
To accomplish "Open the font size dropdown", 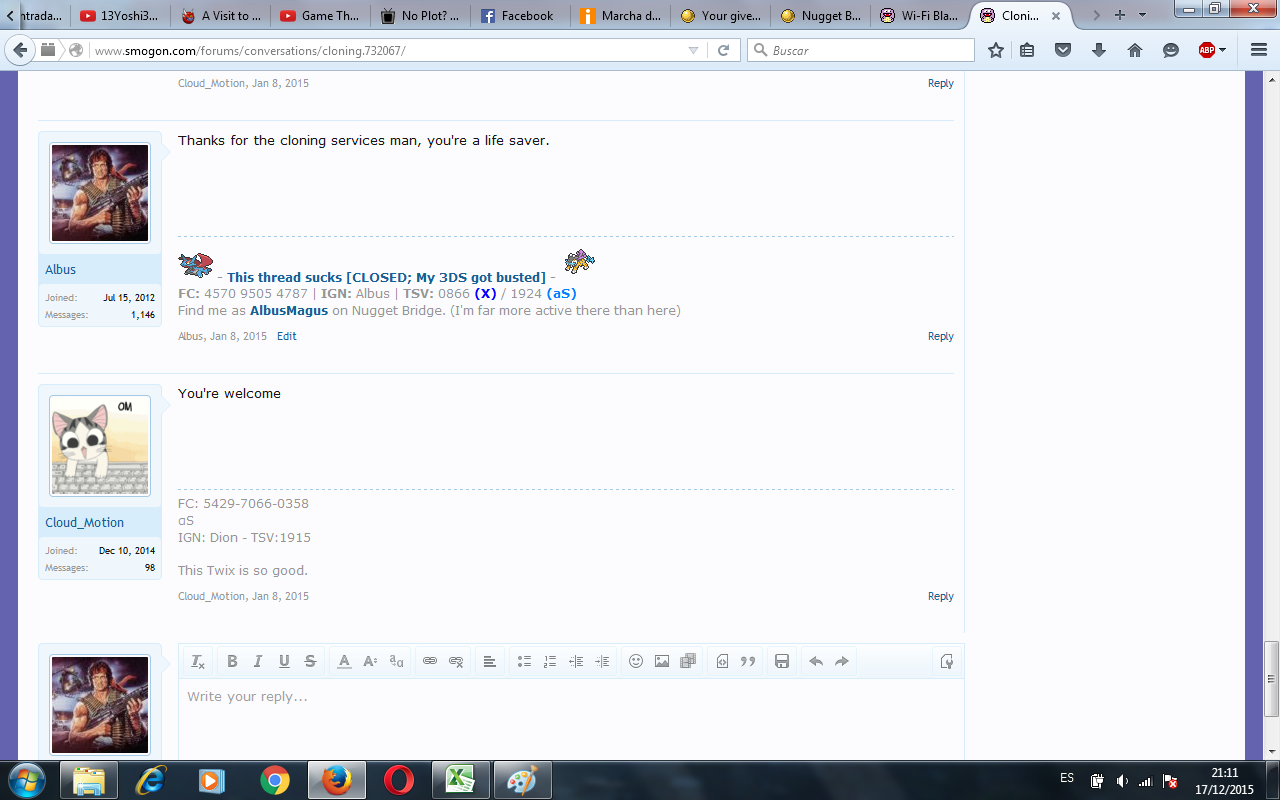I will click(370, 661).
